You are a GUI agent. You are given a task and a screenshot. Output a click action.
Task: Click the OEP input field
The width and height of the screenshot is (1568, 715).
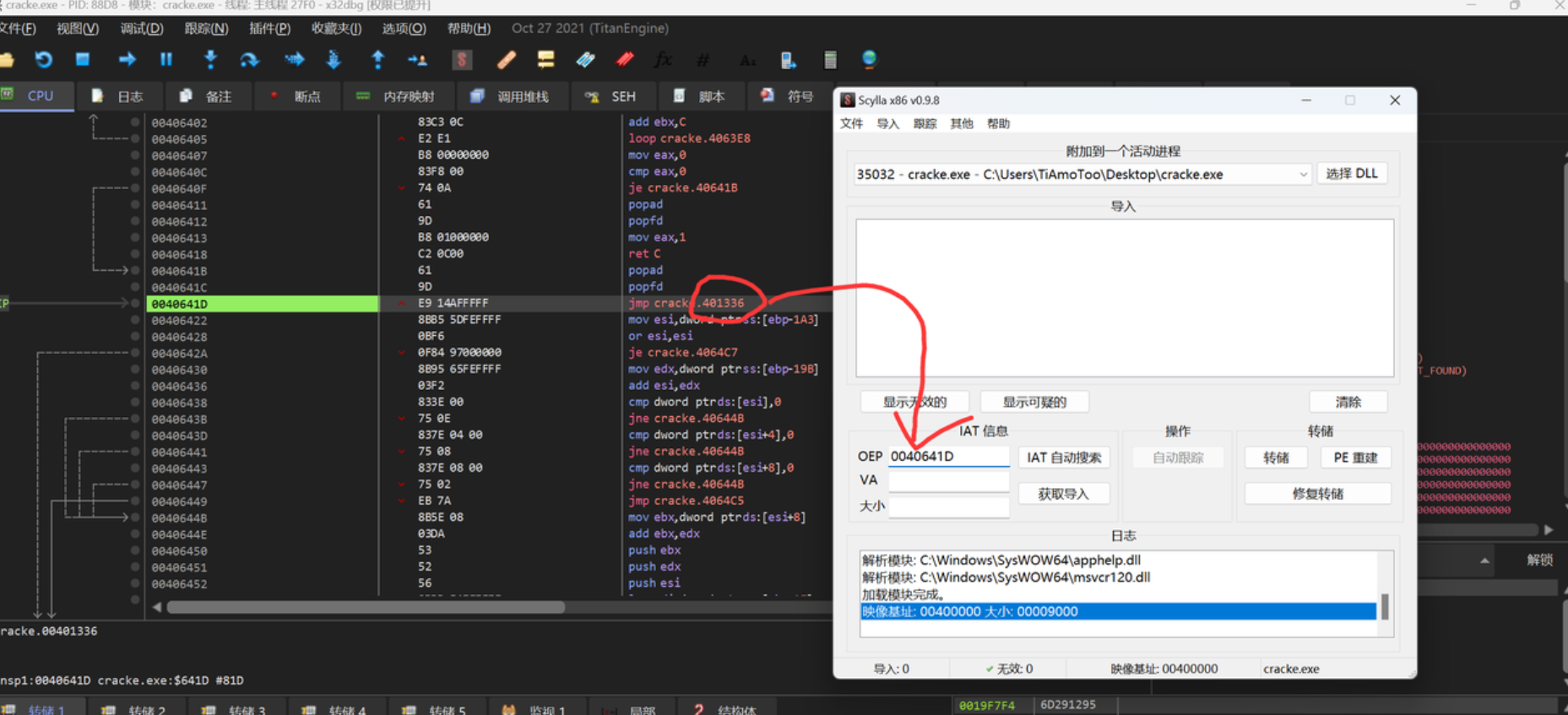948,457
